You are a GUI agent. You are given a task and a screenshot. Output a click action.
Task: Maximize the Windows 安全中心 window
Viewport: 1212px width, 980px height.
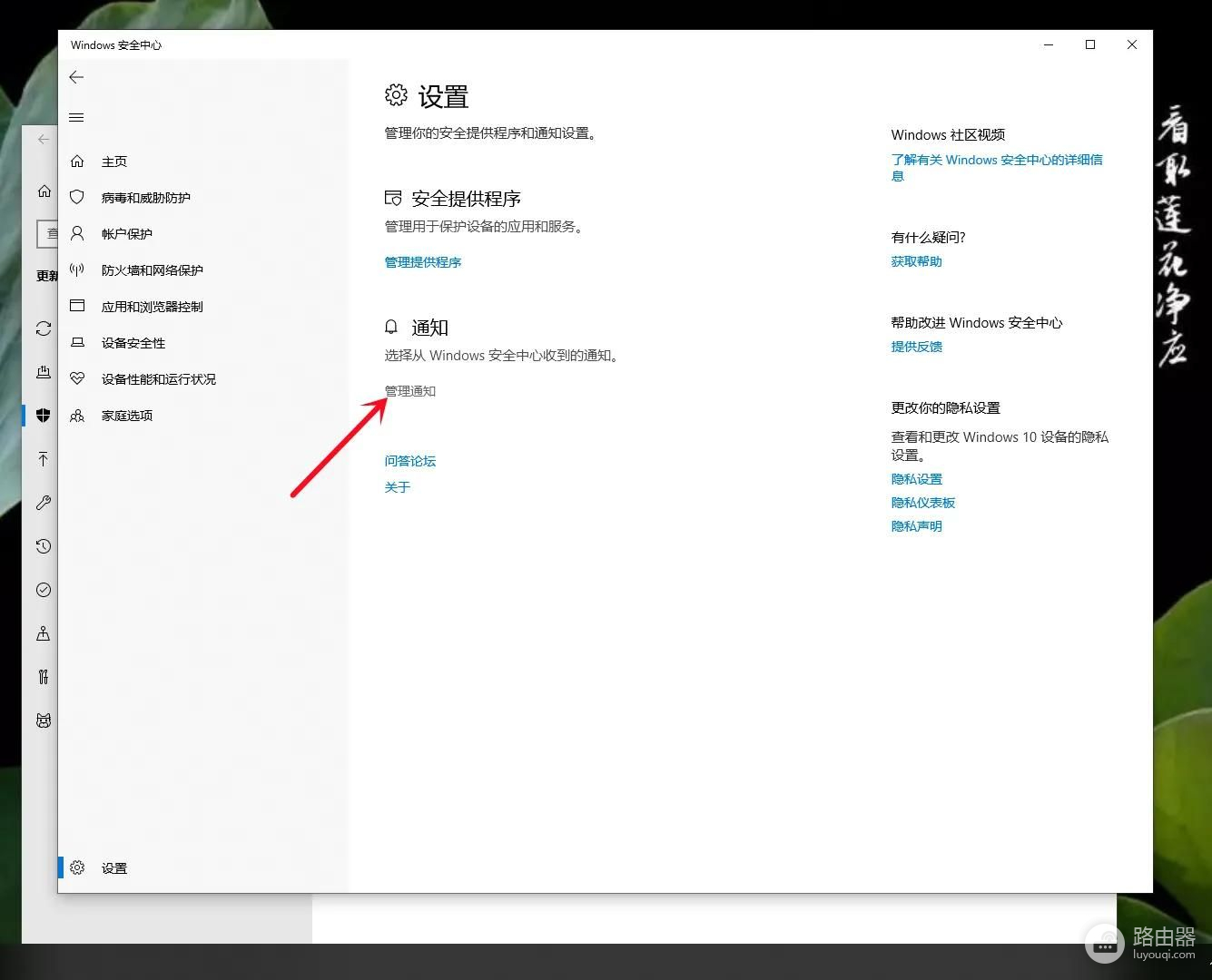[1090, 44]
